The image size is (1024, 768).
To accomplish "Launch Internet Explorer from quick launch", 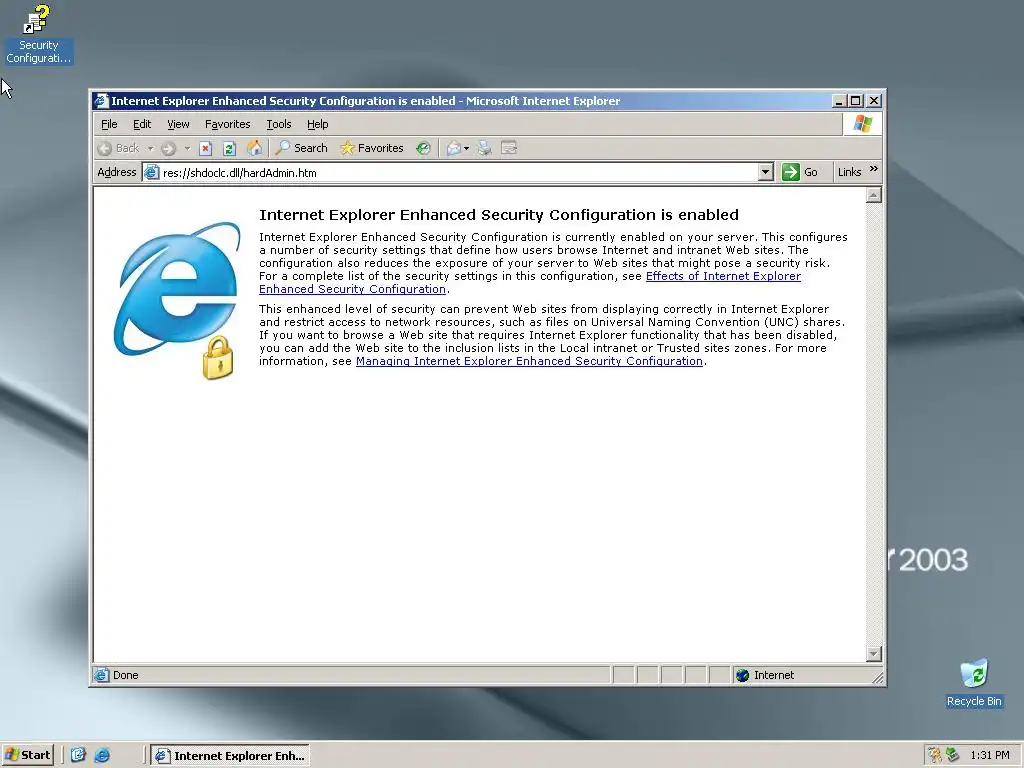I will click(102, 755).
